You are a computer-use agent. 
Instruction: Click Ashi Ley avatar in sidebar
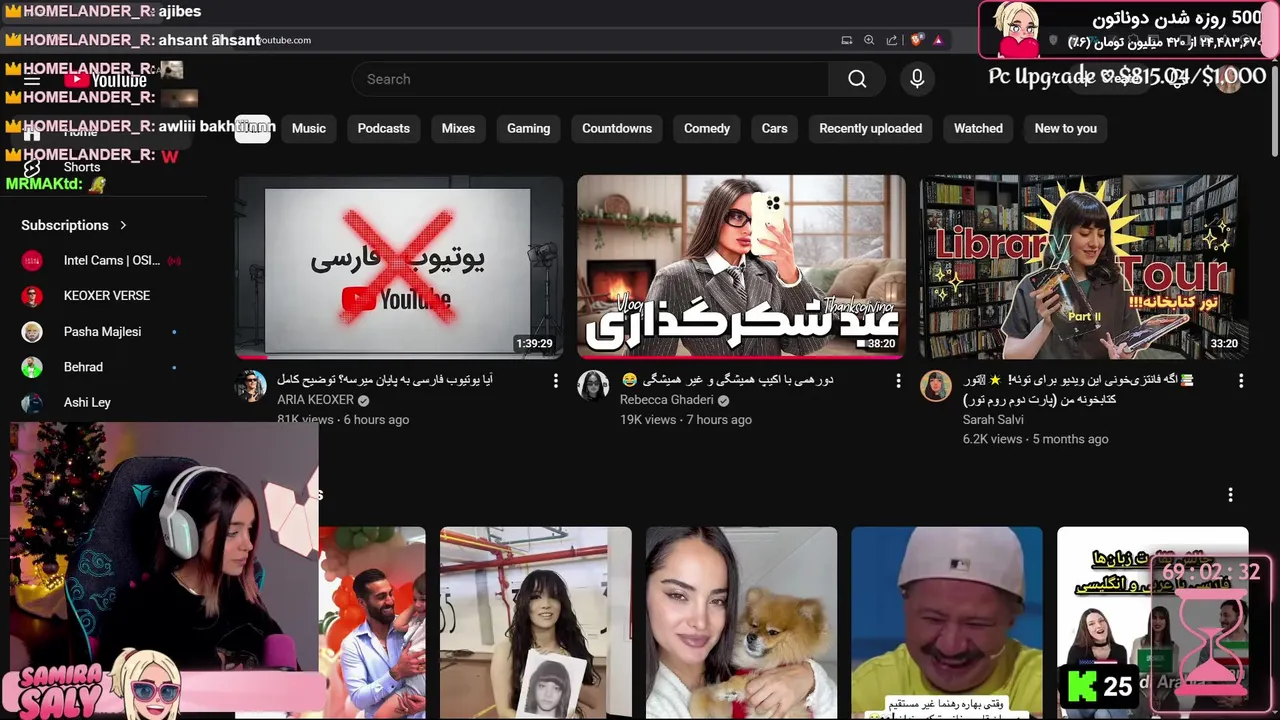click(32, 403)
